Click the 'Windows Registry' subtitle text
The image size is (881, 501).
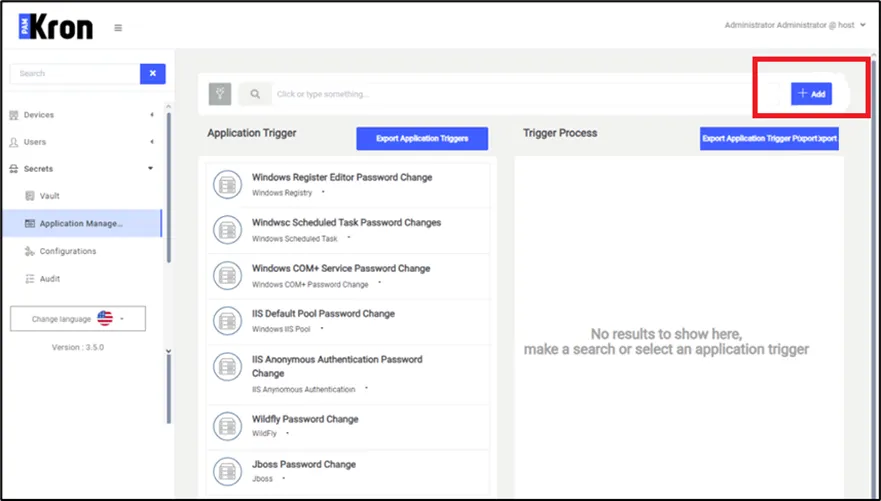pyautogui.click(x=282, y=193)
